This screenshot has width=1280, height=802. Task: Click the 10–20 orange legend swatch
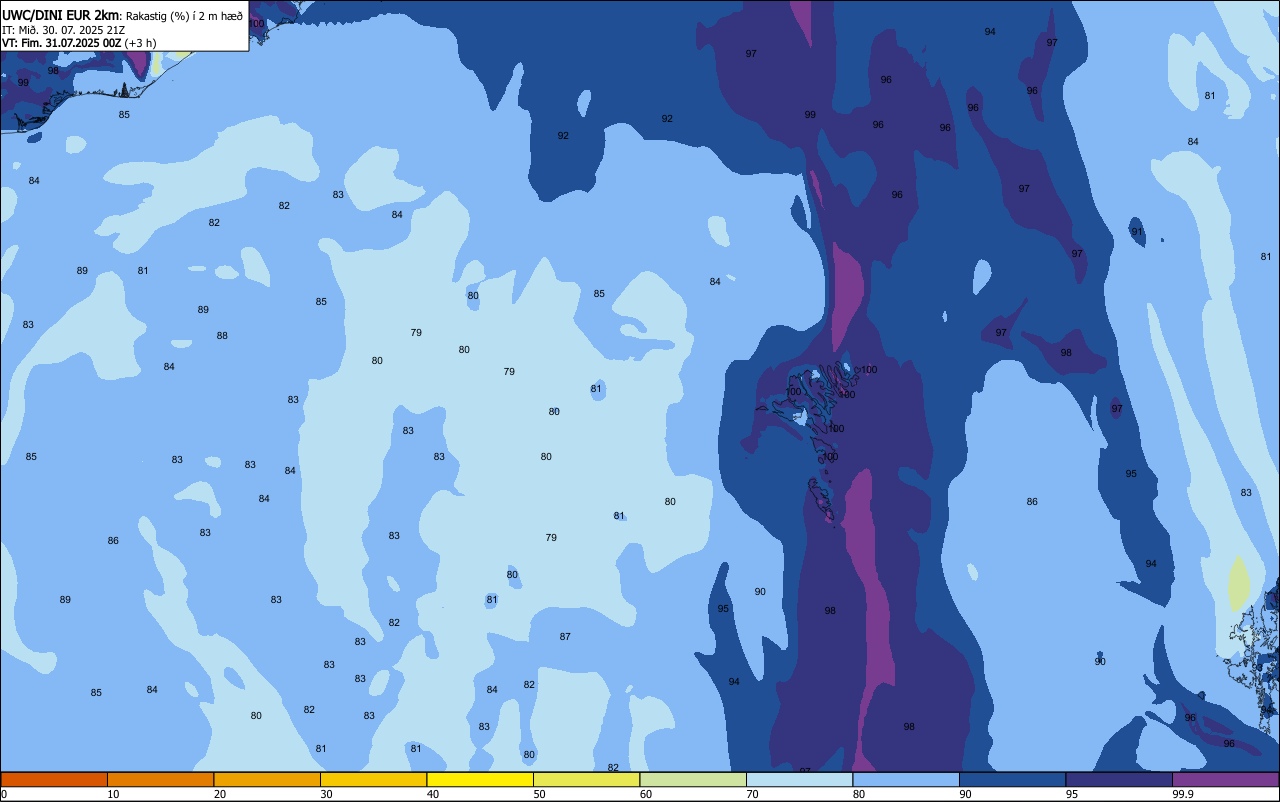pos(160,779)
